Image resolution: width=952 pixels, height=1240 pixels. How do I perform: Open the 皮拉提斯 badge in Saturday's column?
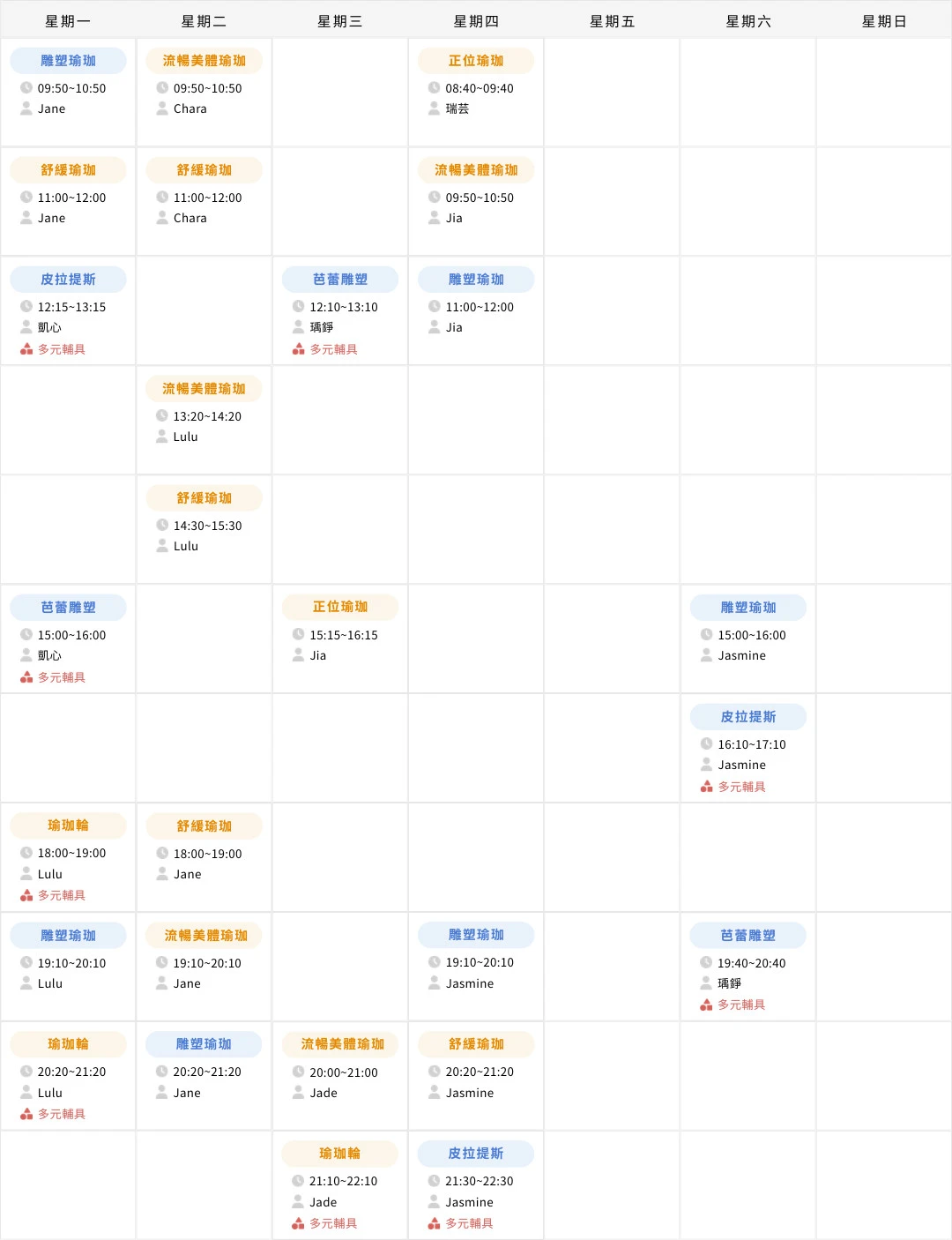coord(747,716)
